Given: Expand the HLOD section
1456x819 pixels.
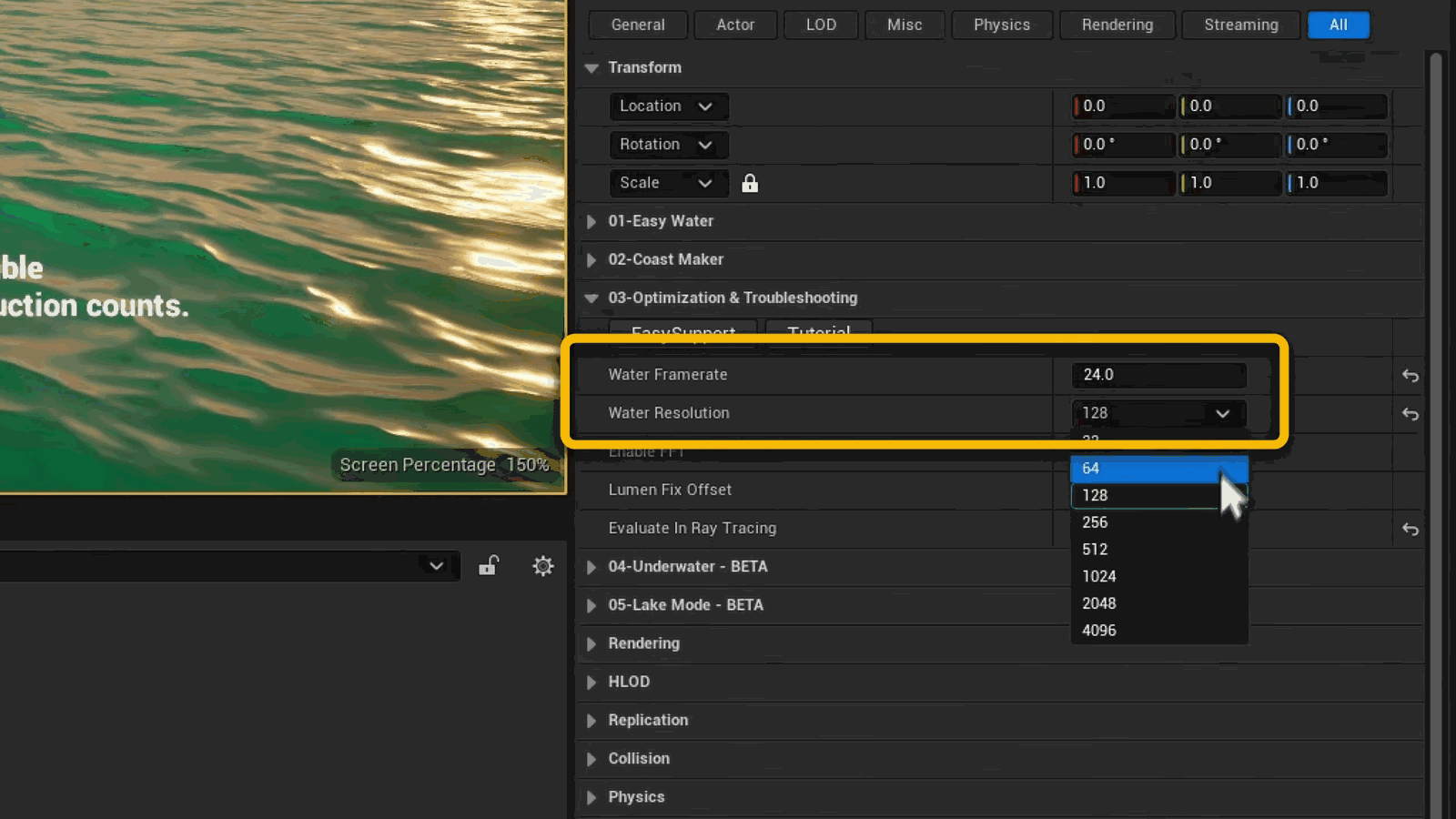Looking at the screenshot, I should (591, 682).
